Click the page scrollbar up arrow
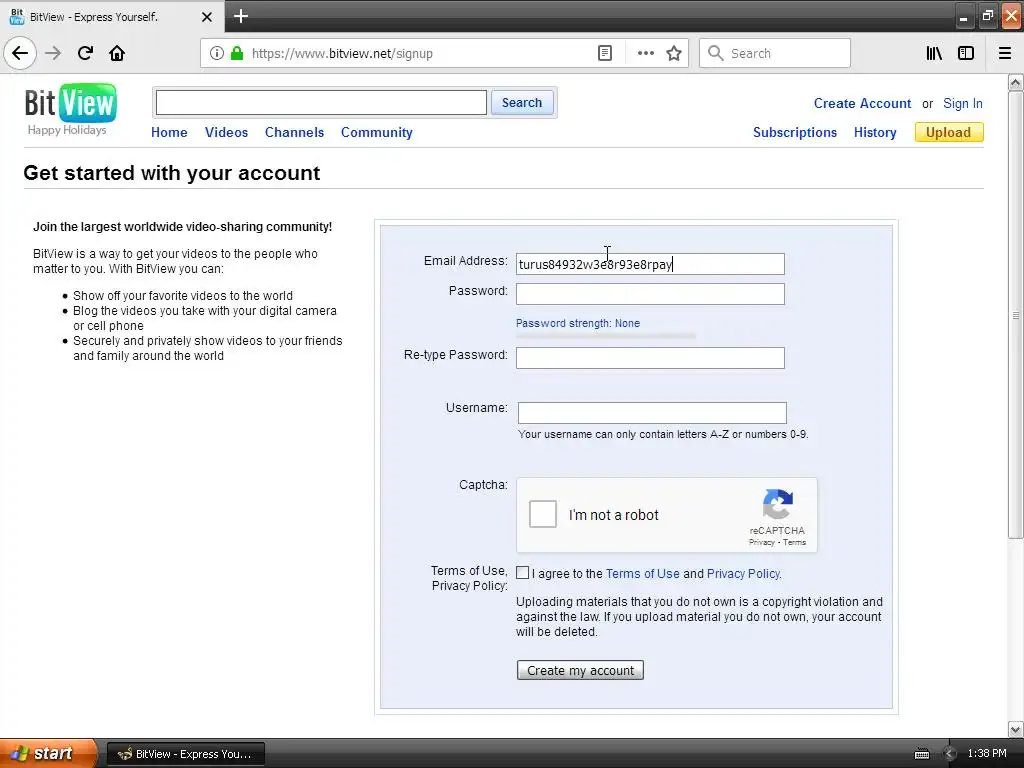 click(x=1015, y=82)
